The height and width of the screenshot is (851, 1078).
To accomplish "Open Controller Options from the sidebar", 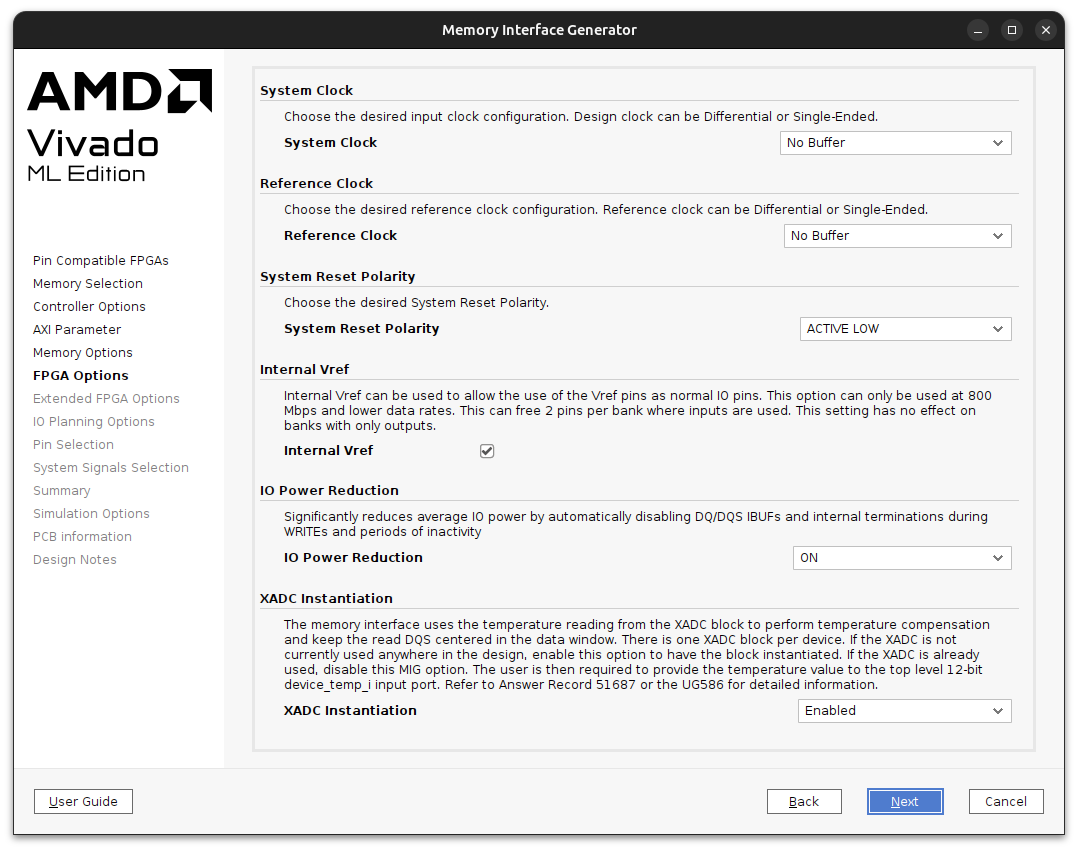I will (89, 306).
